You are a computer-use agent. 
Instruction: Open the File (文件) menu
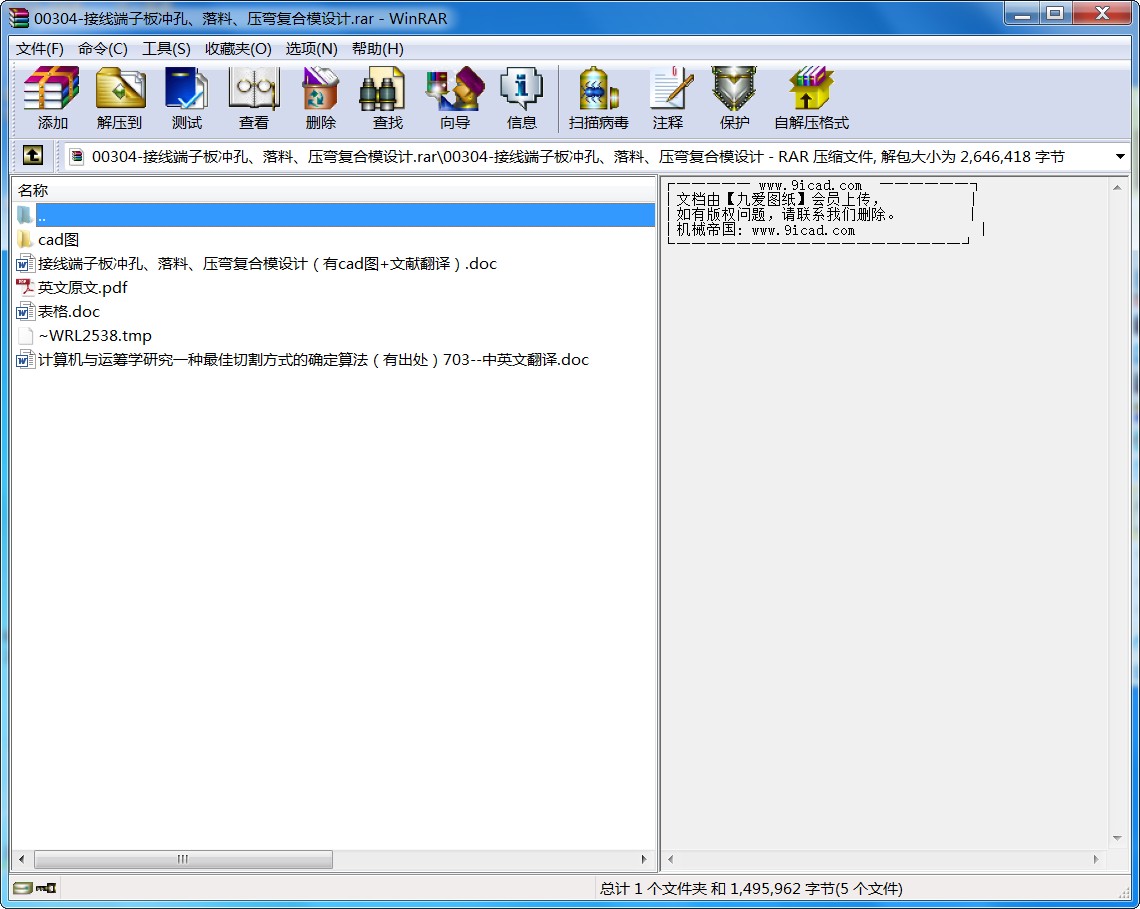click(x=39, y=48)
